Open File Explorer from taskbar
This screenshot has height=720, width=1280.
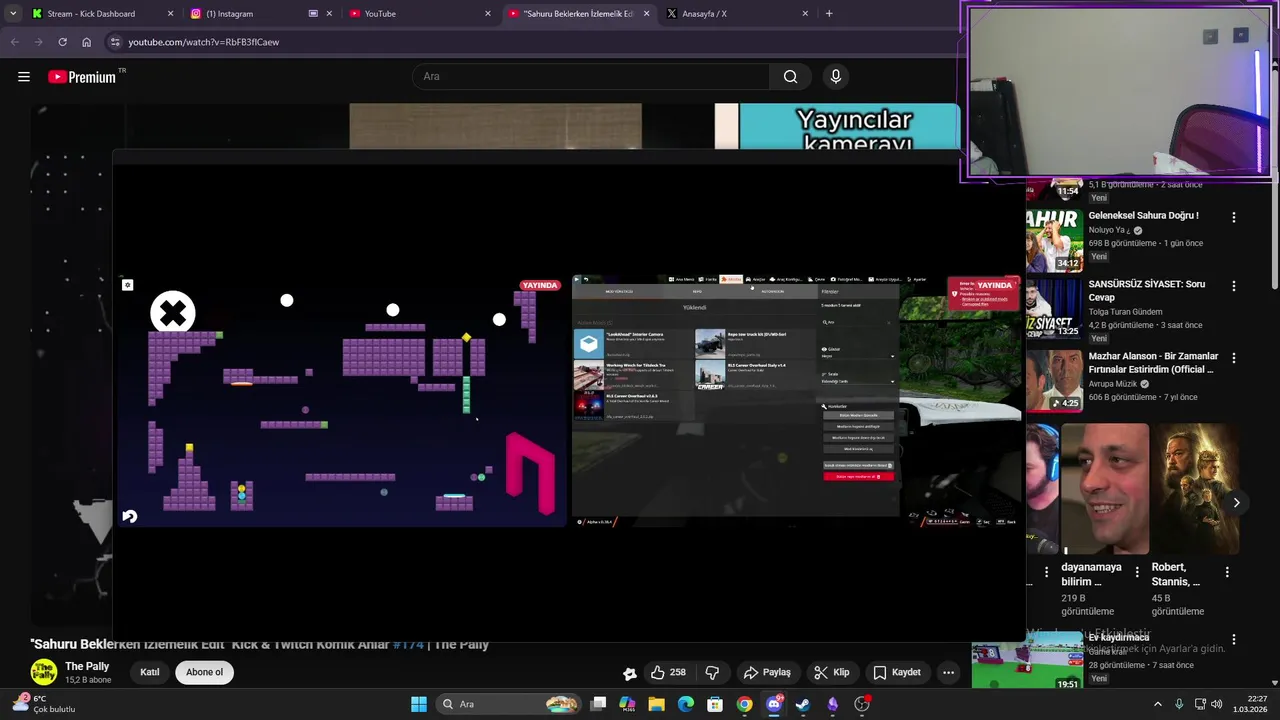point(656,704)
